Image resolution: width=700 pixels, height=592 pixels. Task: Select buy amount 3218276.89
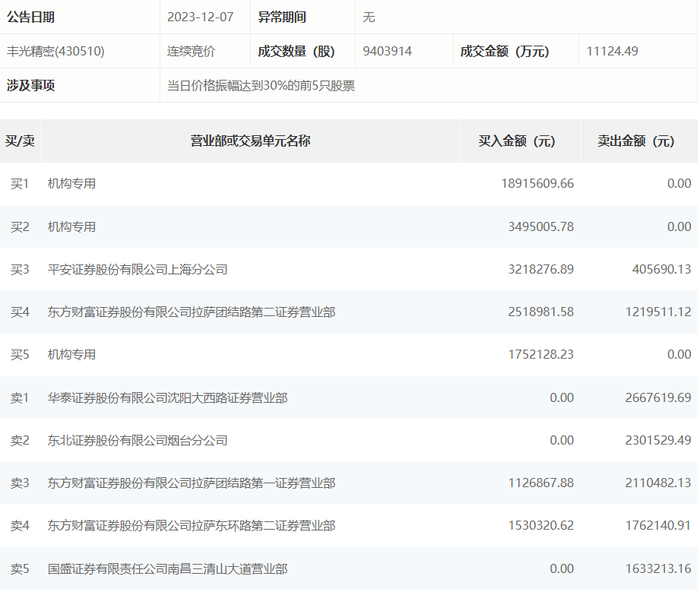click(x=541, y=269)
